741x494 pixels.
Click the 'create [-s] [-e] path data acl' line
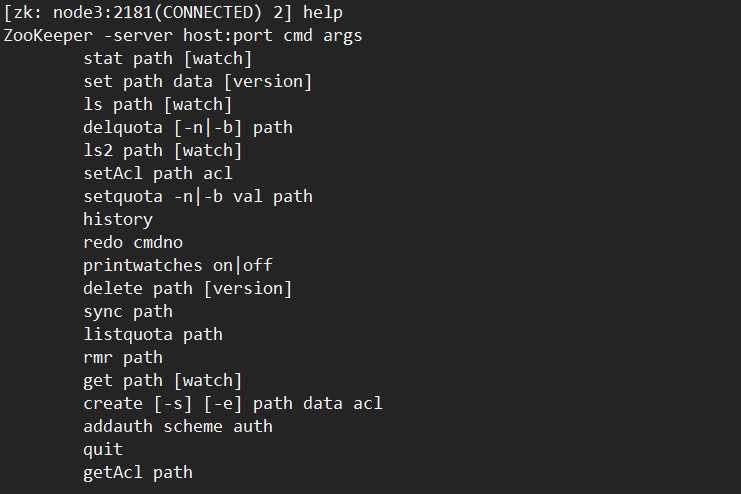(233, 403)
